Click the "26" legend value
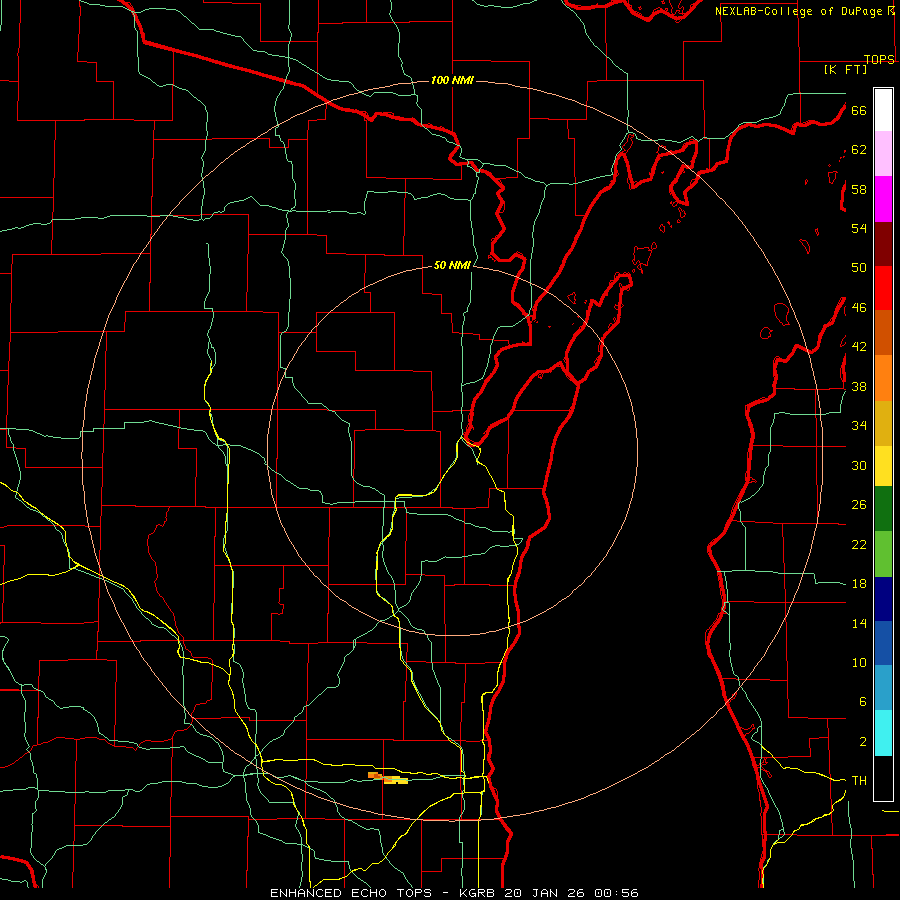900x900 pixels. [x=859, y=505]
